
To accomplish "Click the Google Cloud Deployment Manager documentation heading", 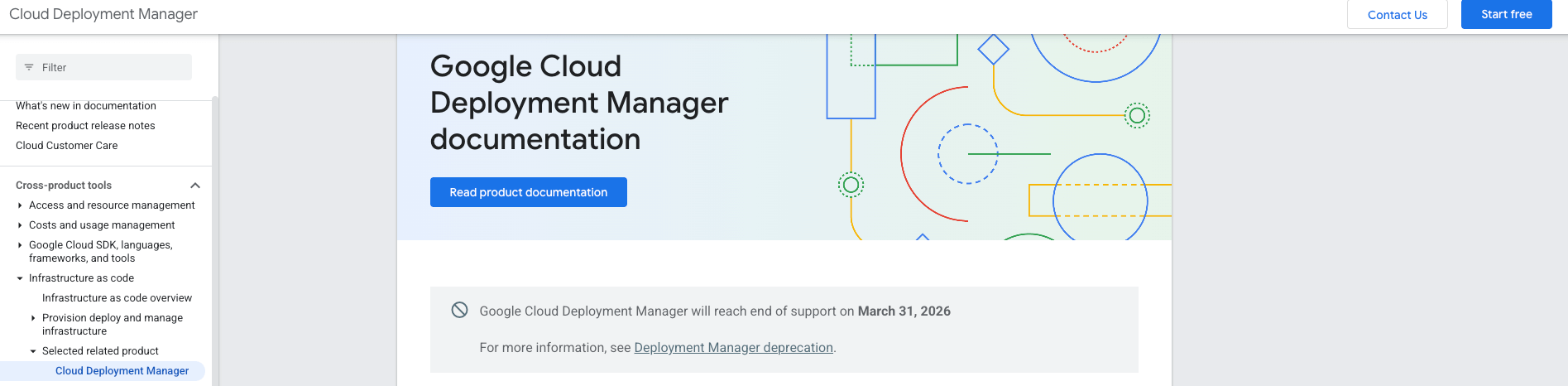I will (579, 103).
